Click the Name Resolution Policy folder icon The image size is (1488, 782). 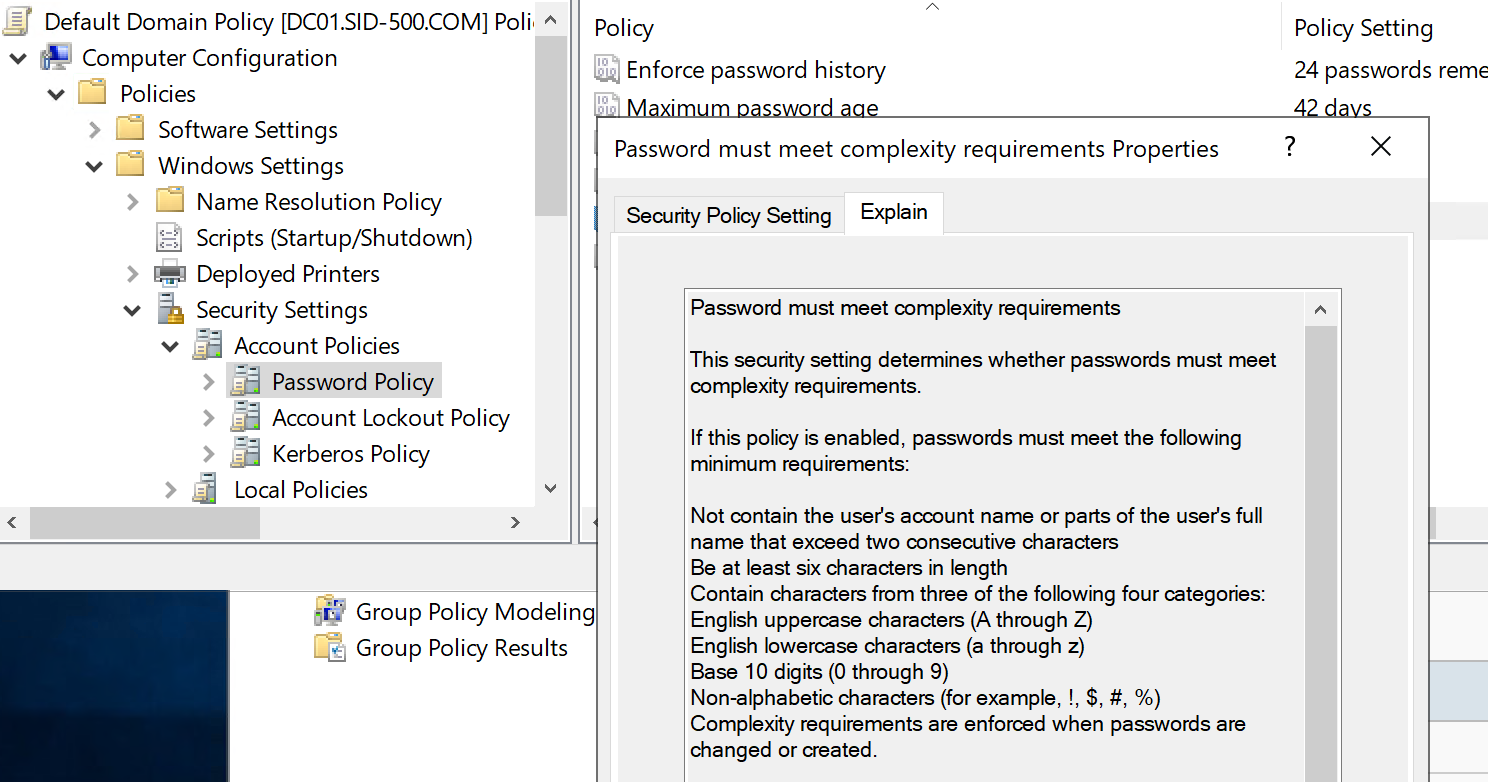click(172, 201)
